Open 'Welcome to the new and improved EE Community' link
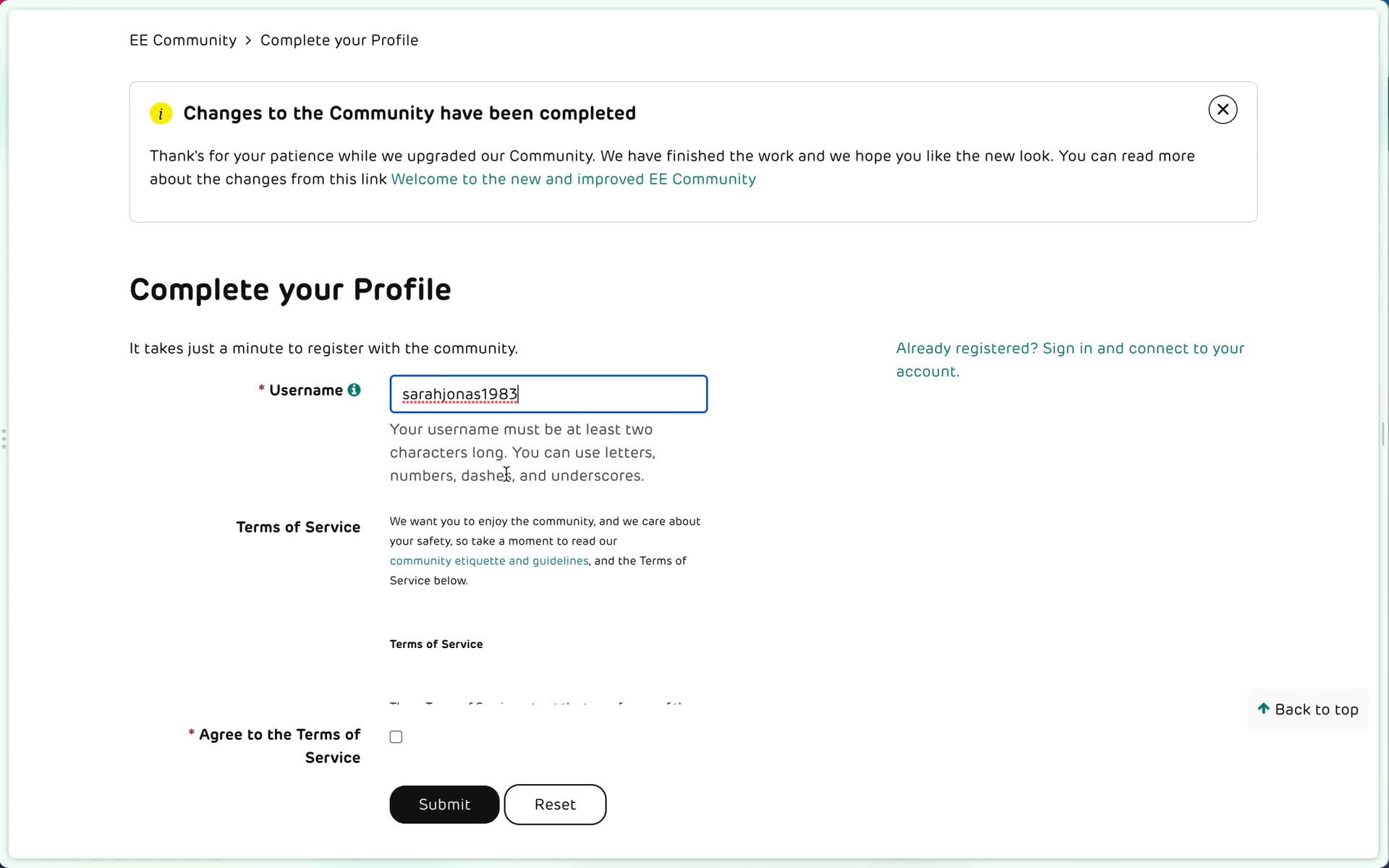1389x868 pixels. point(573,178)
